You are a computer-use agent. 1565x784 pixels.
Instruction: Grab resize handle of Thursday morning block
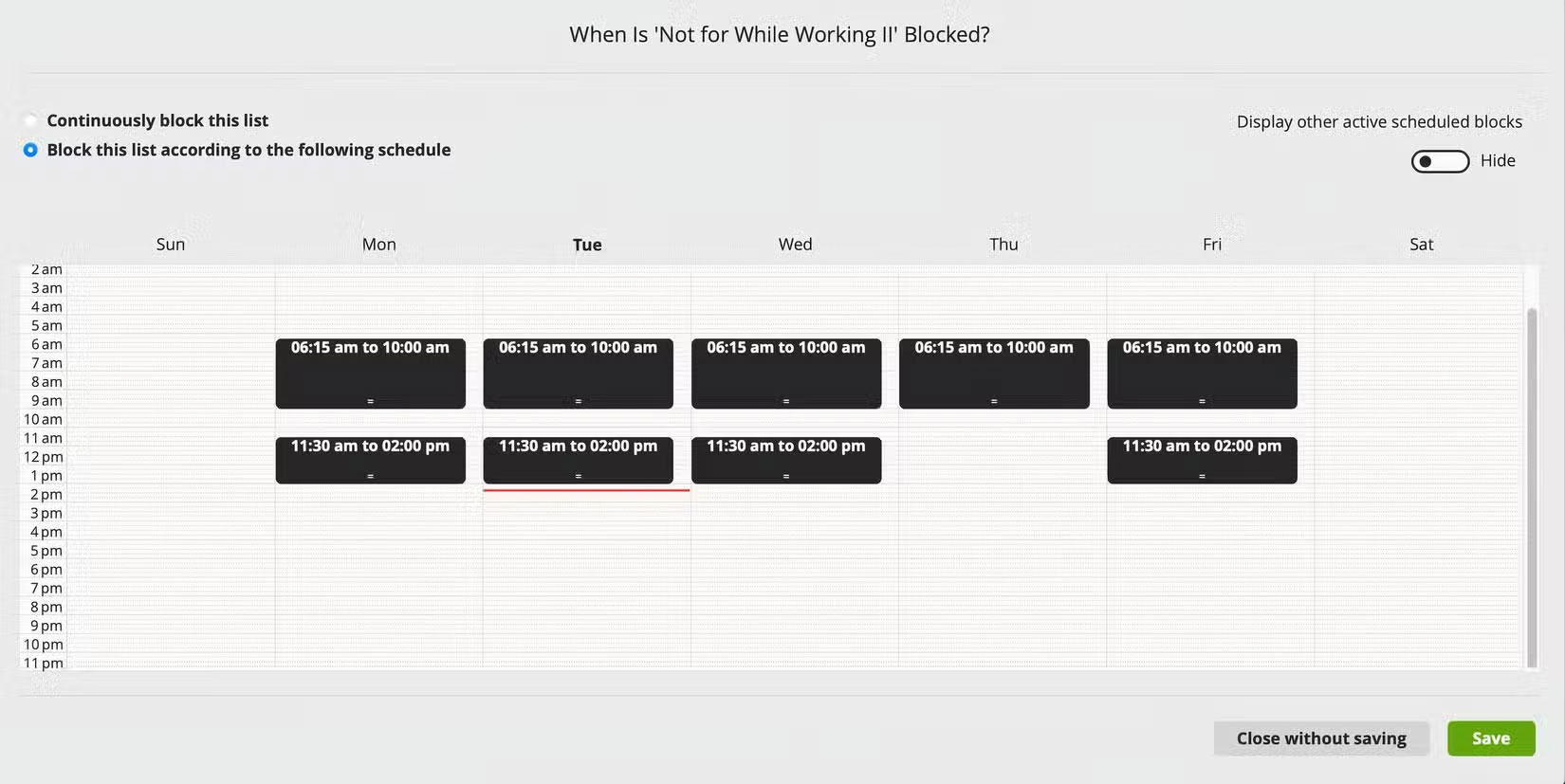(x=994, y=402)
